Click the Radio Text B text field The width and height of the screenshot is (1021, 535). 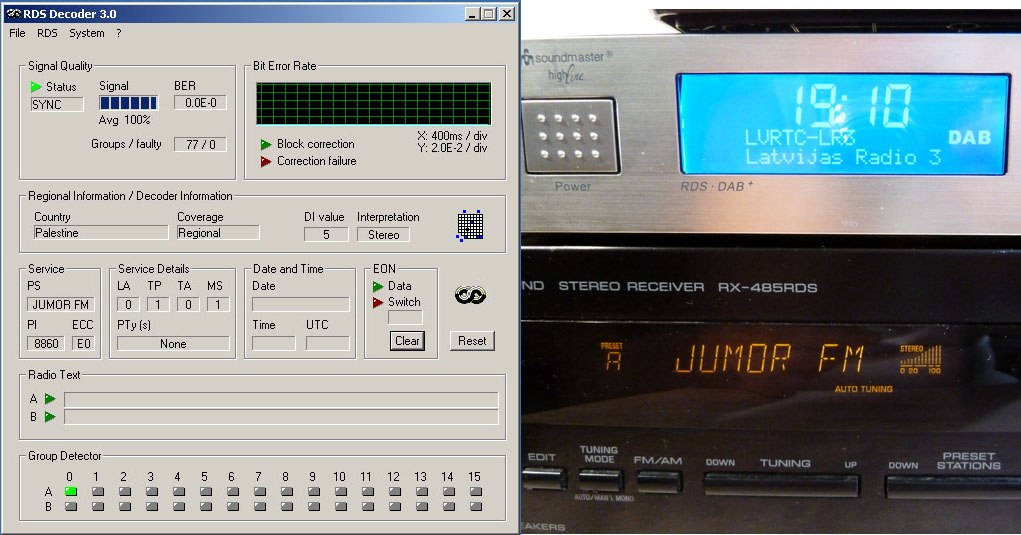tap(281, 417)
